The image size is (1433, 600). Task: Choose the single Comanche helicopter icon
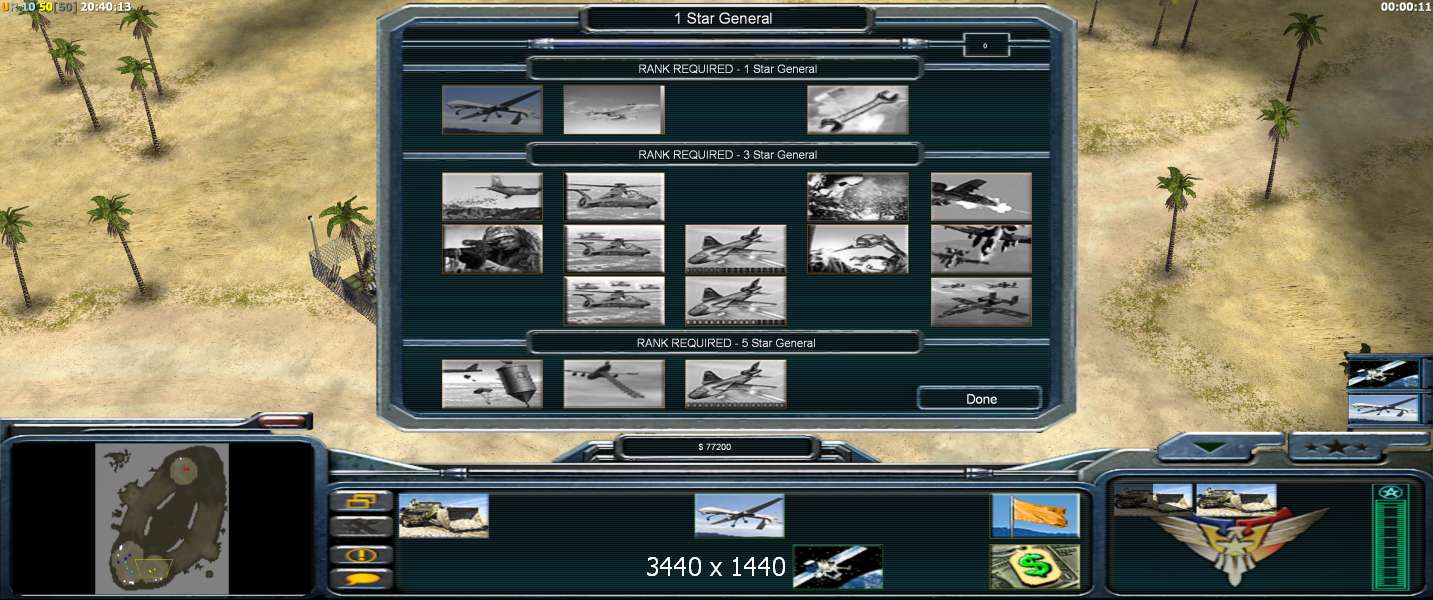pyautogui.click(x=614, y=196)
